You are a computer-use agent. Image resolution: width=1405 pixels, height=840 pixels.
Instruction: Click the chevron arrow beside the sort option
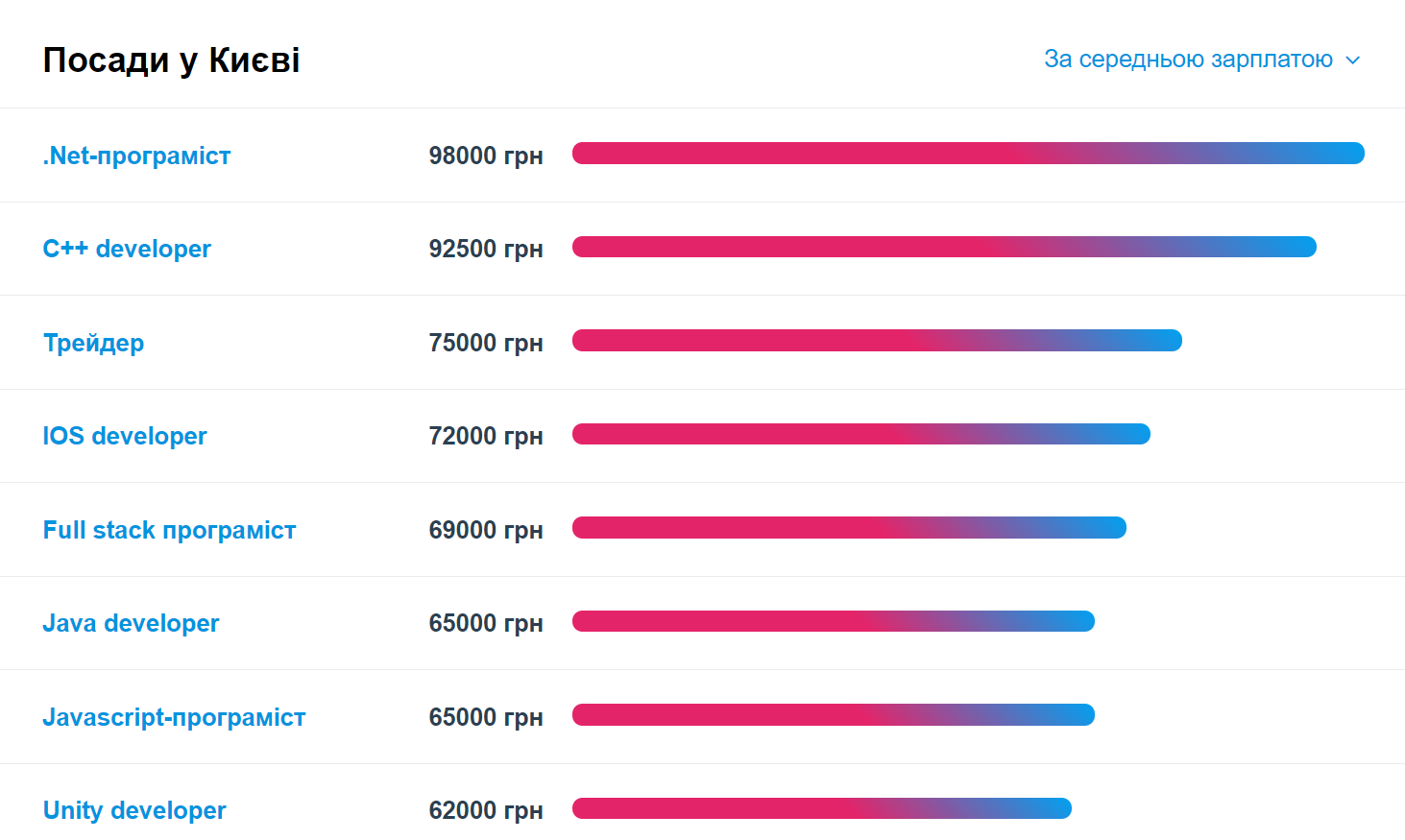click(1352, 60)
